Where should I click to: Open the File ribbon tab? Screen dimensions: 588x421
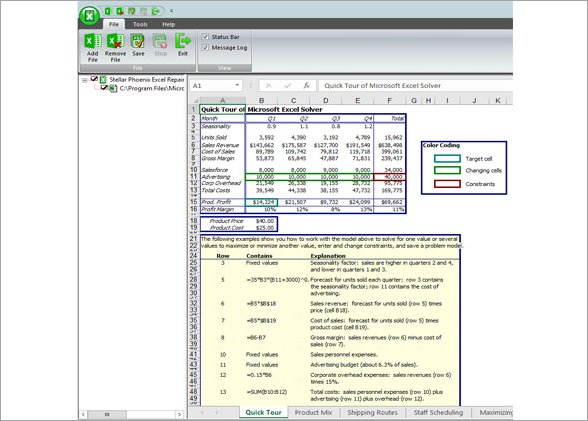[114, 24]
